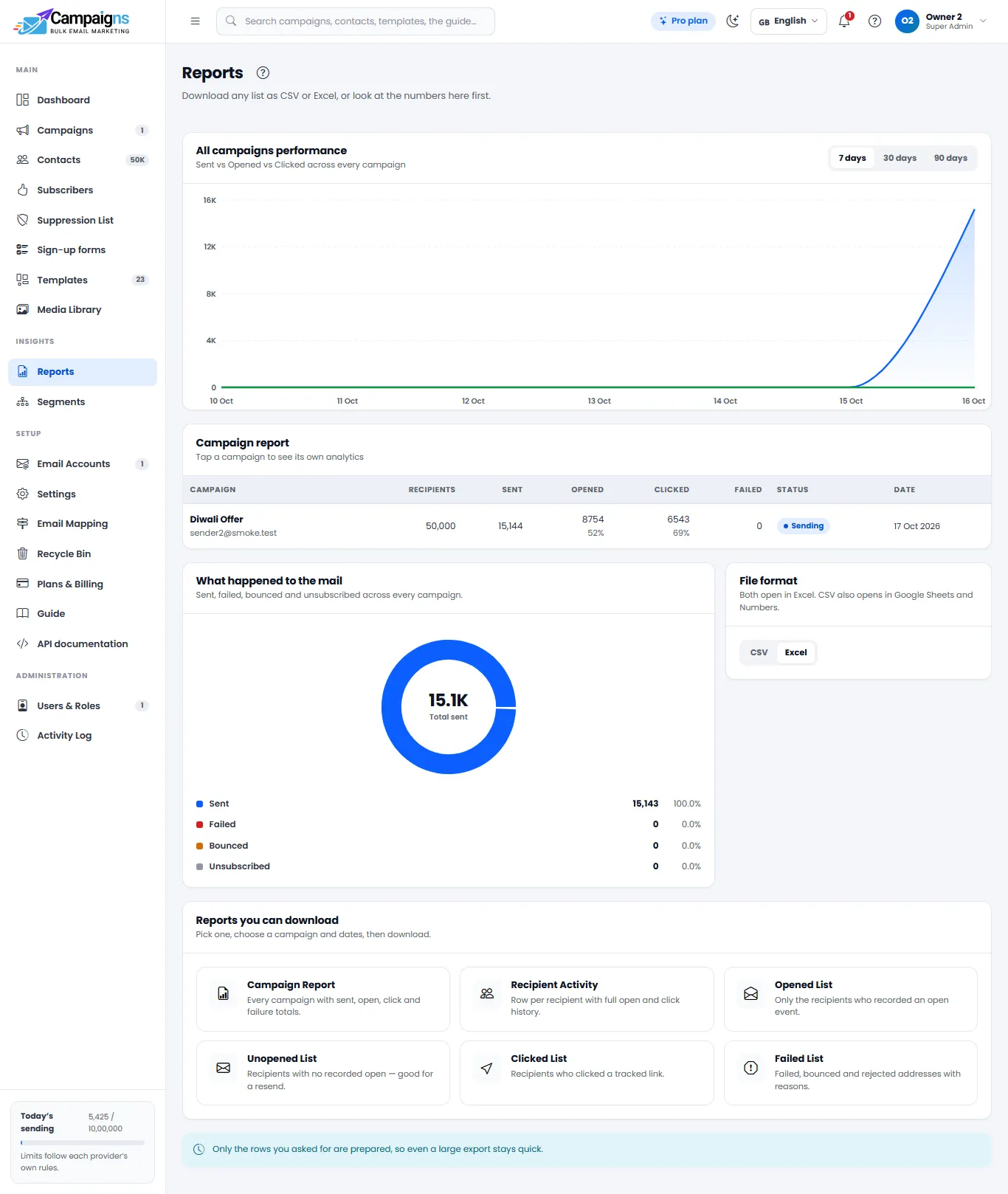Open Email Accounts envelope icon
1008x1194 pixels.
[x=23, y=464]
